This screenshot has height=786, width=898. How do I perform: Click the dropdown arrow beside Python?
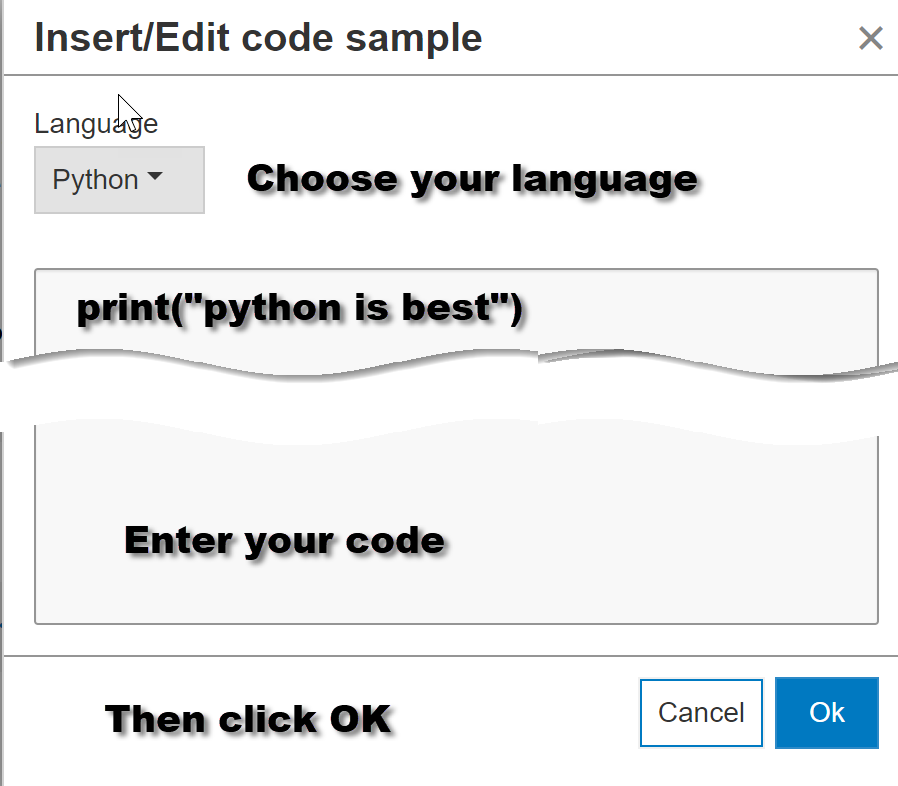(155, 179)
